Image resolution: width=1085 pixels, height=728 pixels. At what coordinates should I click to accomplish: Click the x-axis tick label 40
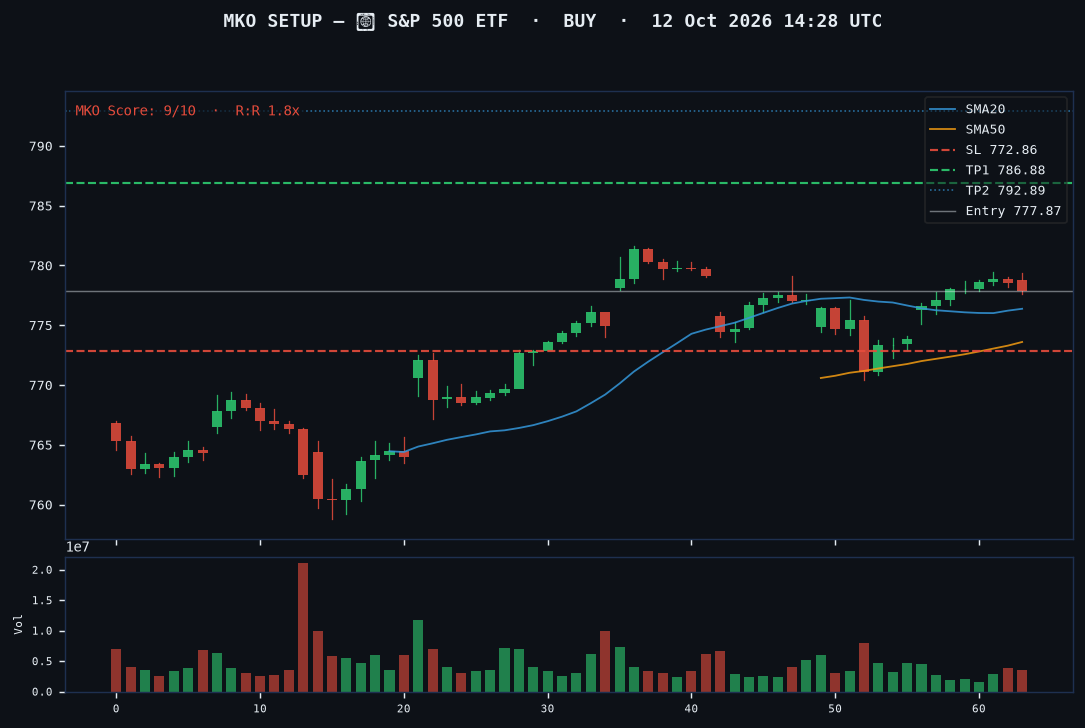[x=691, y=709]
